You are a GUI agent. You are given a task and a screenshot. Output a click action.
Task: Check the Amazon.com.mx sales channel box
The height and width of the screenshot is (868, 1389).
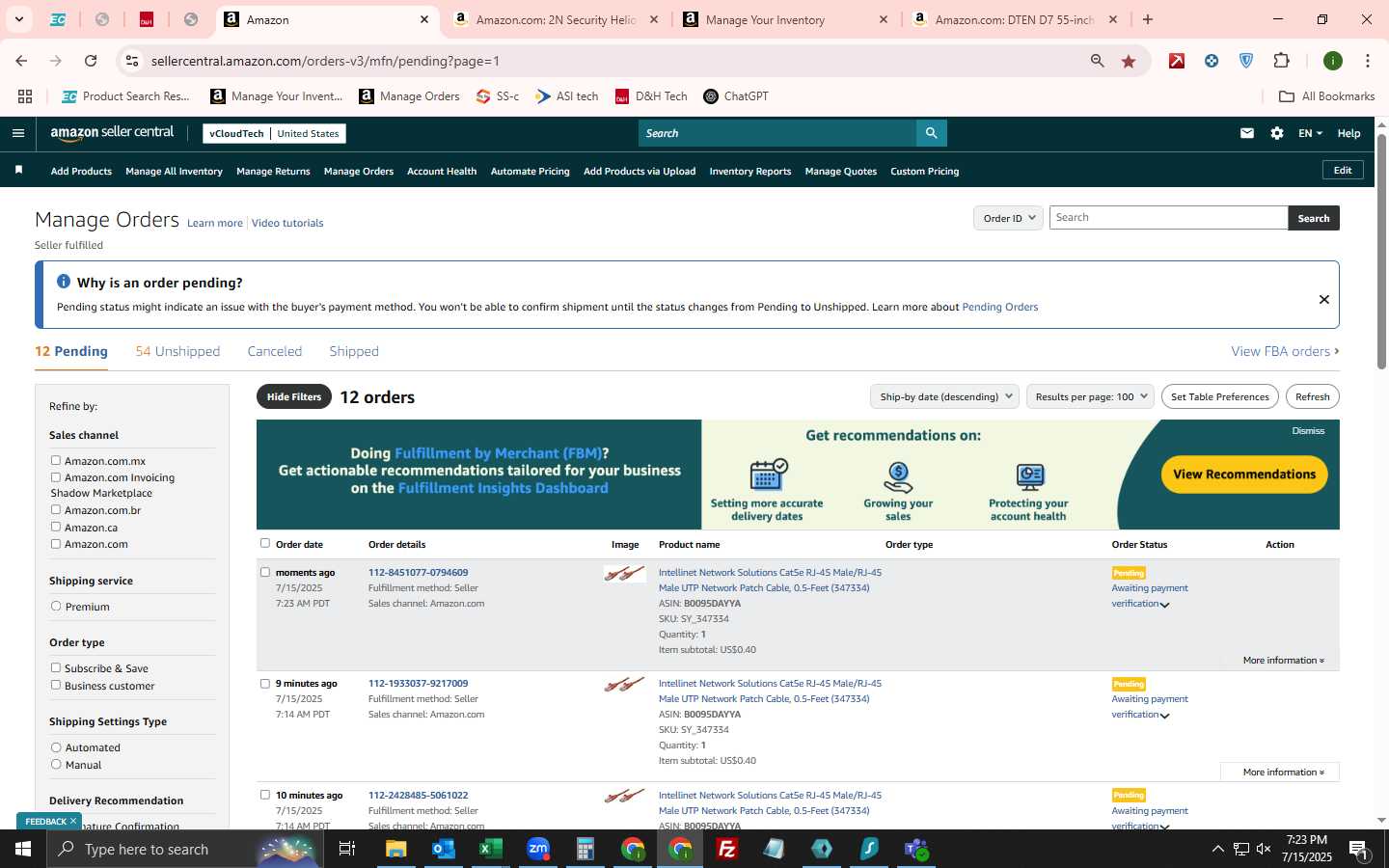[56, 461]
